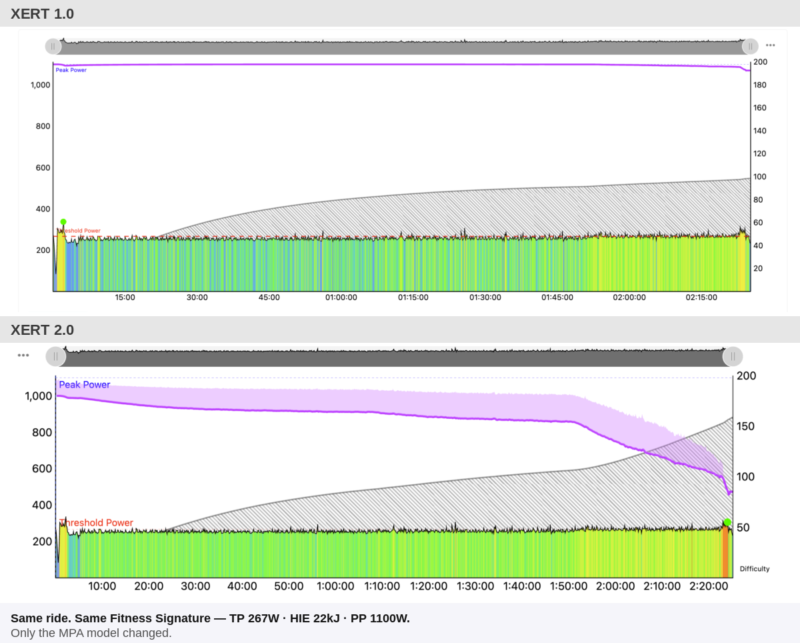Click the XERT 1.0 overview navigator strip
The height and width of the screenshot is (643, 800).
402,47
